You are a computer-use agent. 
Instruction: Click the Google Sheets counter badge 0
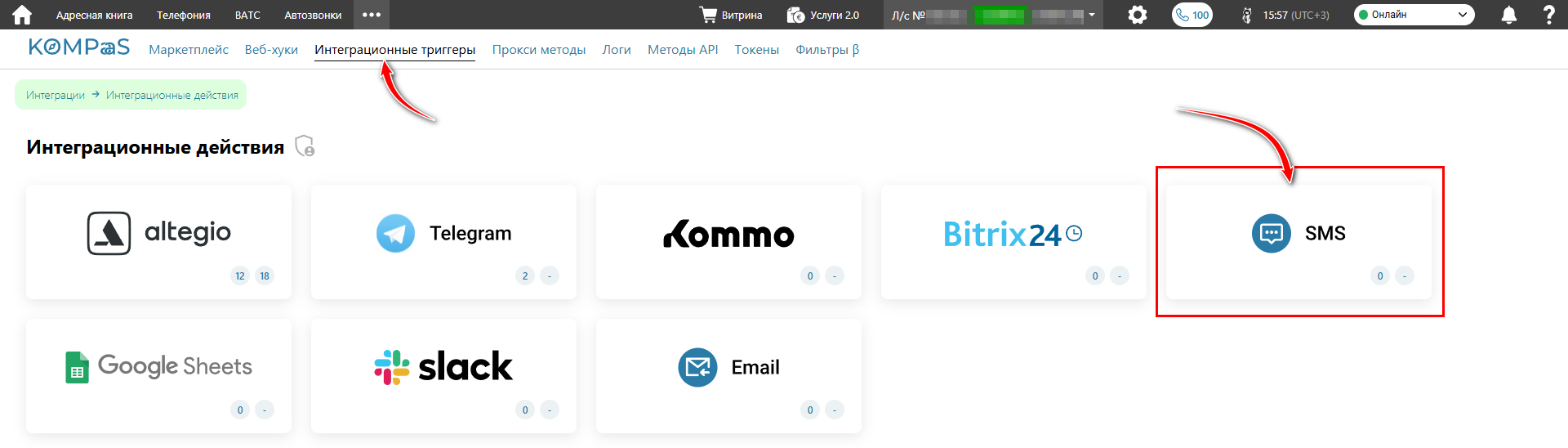pyautogui.click(x=240, y=410)
